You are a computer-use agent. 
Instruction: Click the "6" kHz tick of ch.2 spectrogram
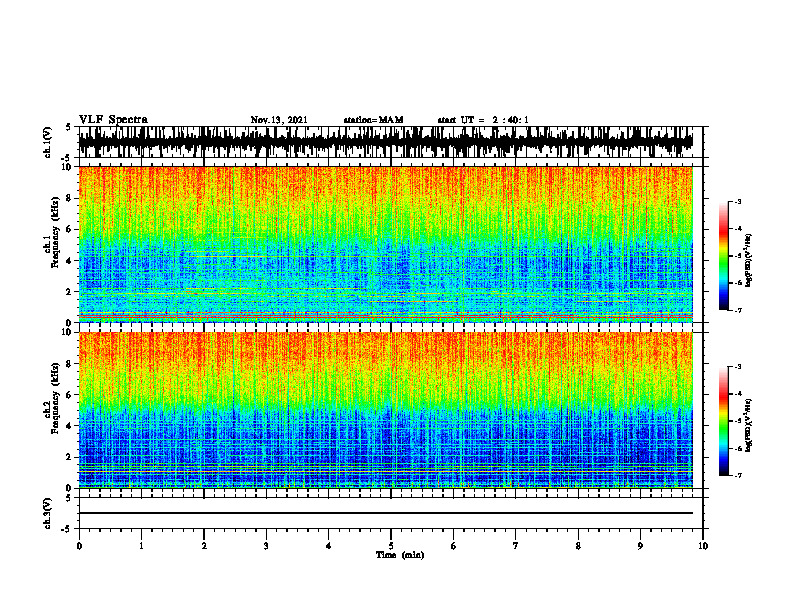tap(70, 395)
